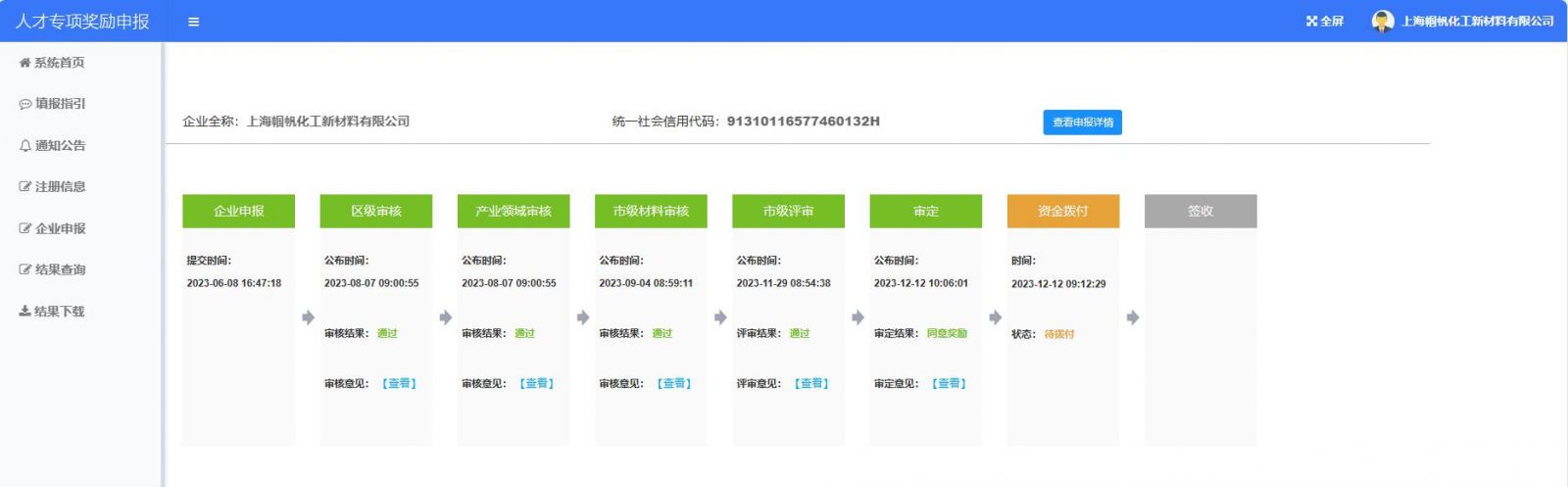Click the hamburger menu toggle icon
Viewport: 1568px width, 487px height.
point(193,22)
